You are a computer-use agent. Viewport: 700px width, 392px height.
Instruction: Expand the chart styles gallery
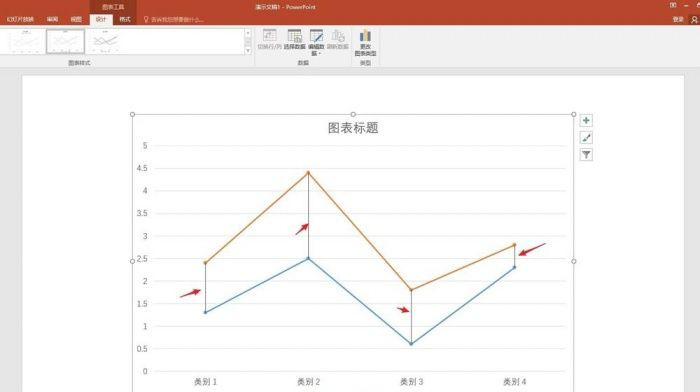248,51
